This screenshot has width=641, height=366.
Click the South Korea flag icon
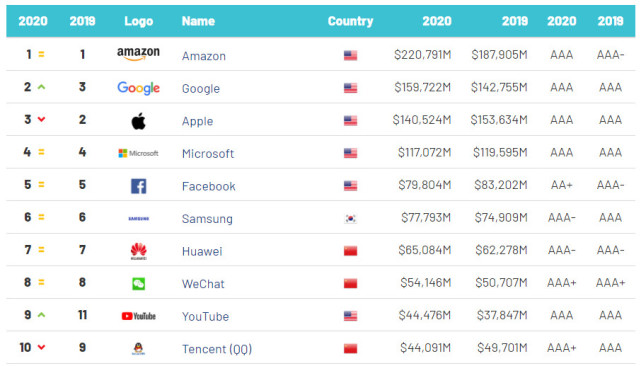(350, 218)
